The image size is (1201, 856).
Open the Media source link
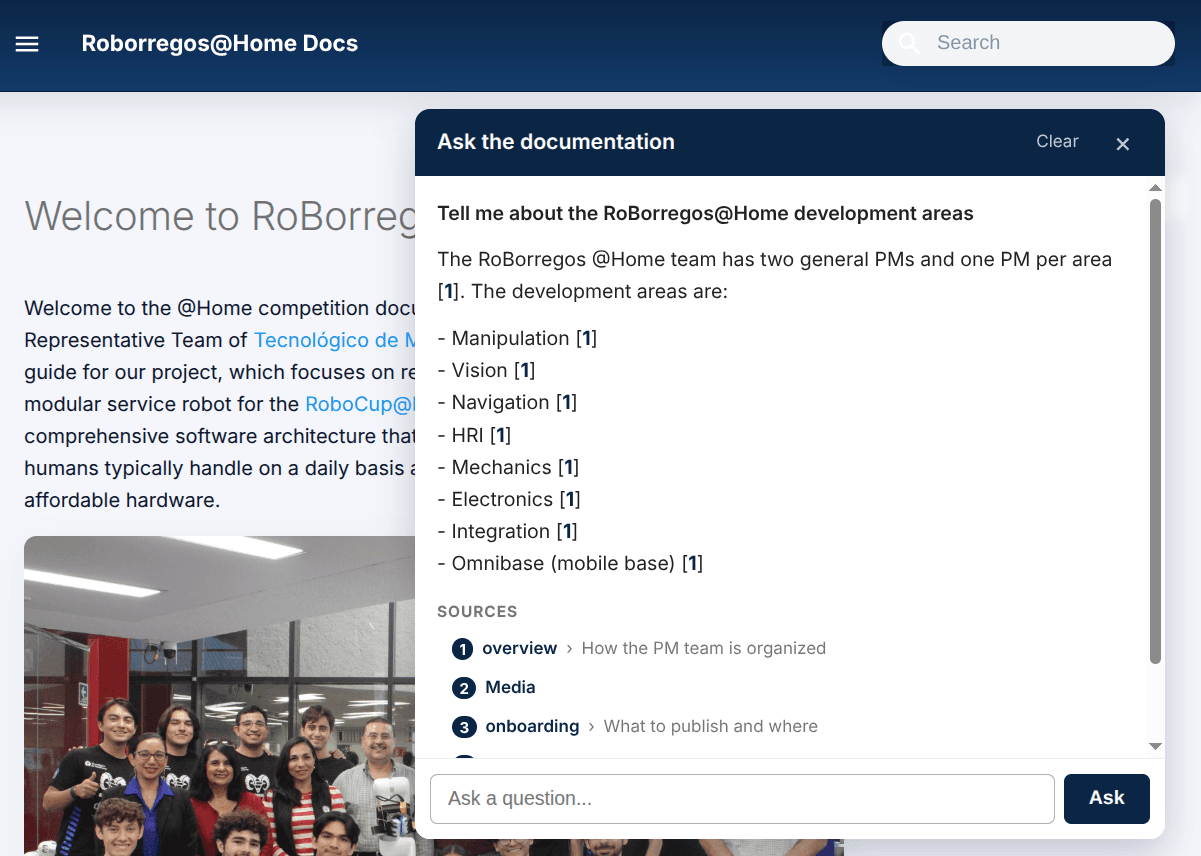pyautogui.click(x=510, y=687)
